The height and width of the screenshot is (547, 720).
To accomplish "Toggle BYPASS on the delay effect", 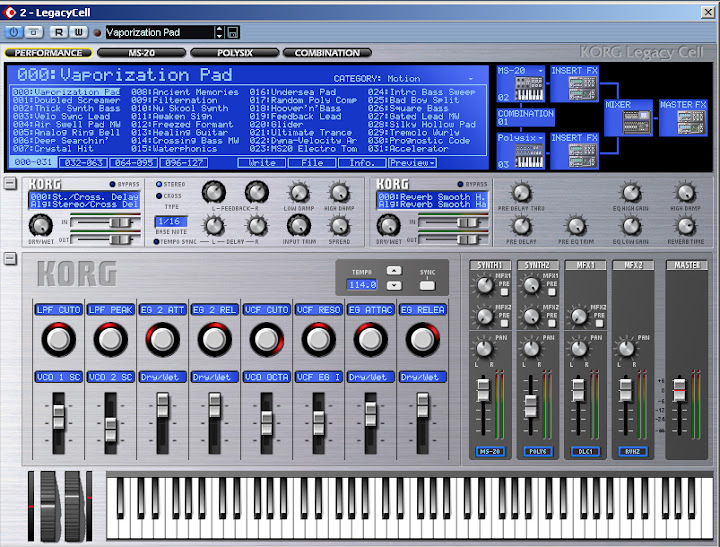I will pyautogui.click(x=112, y=184).
